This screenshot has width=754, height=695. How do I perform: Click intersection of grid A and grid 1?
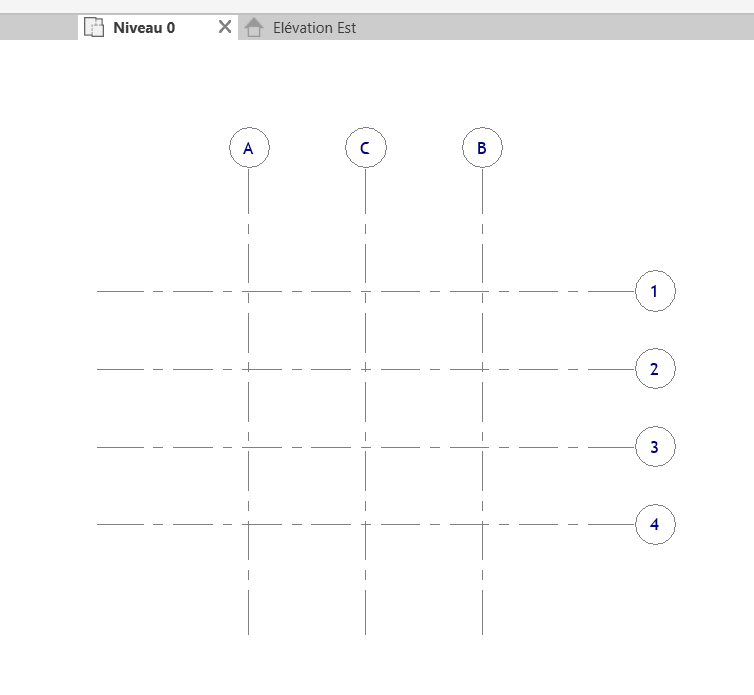(x=249, y=291)
